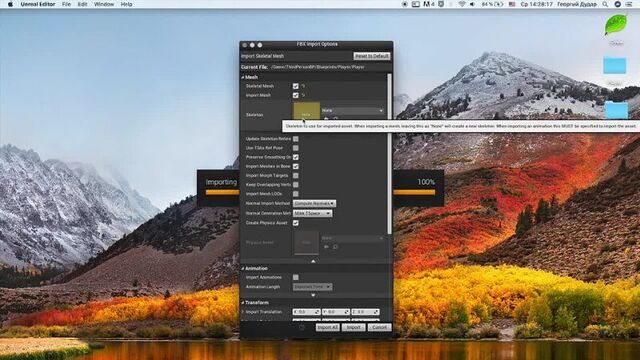This screenshot has height=360, width=640.
Task: Click the Import Translation Y field
Action: click(336, 312)
